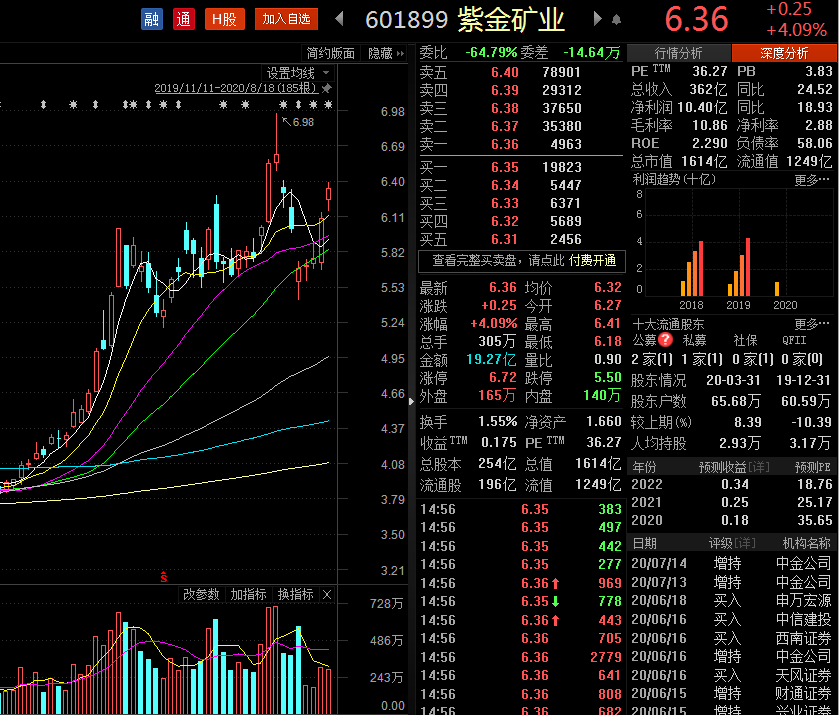Viewport: 839px width, 715px height.
Task: Go to previous stock with left arrow
Action: click(x=339, y=19)
